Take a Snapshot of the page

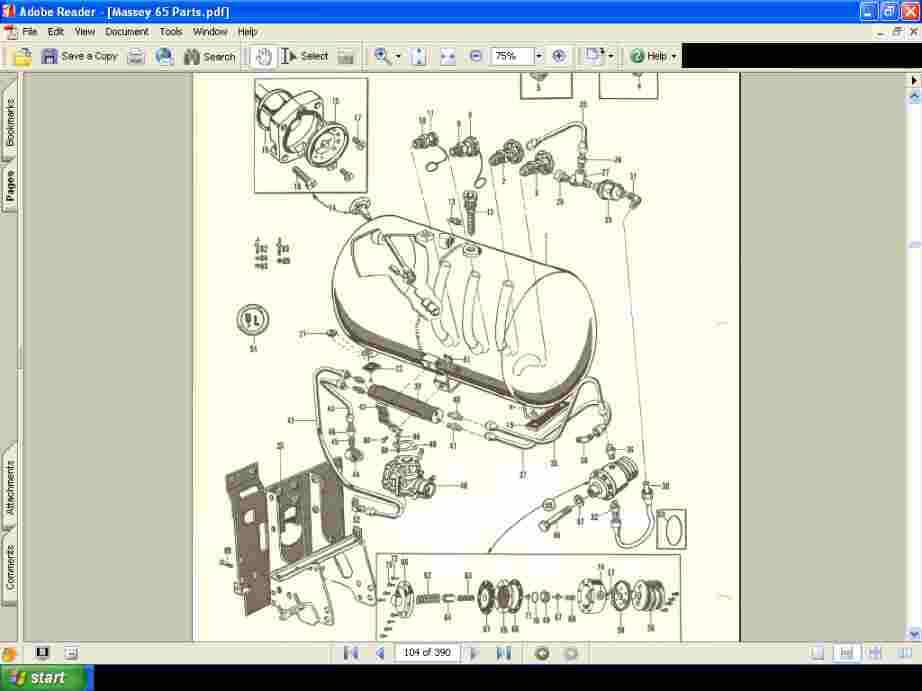click(345, 56)
